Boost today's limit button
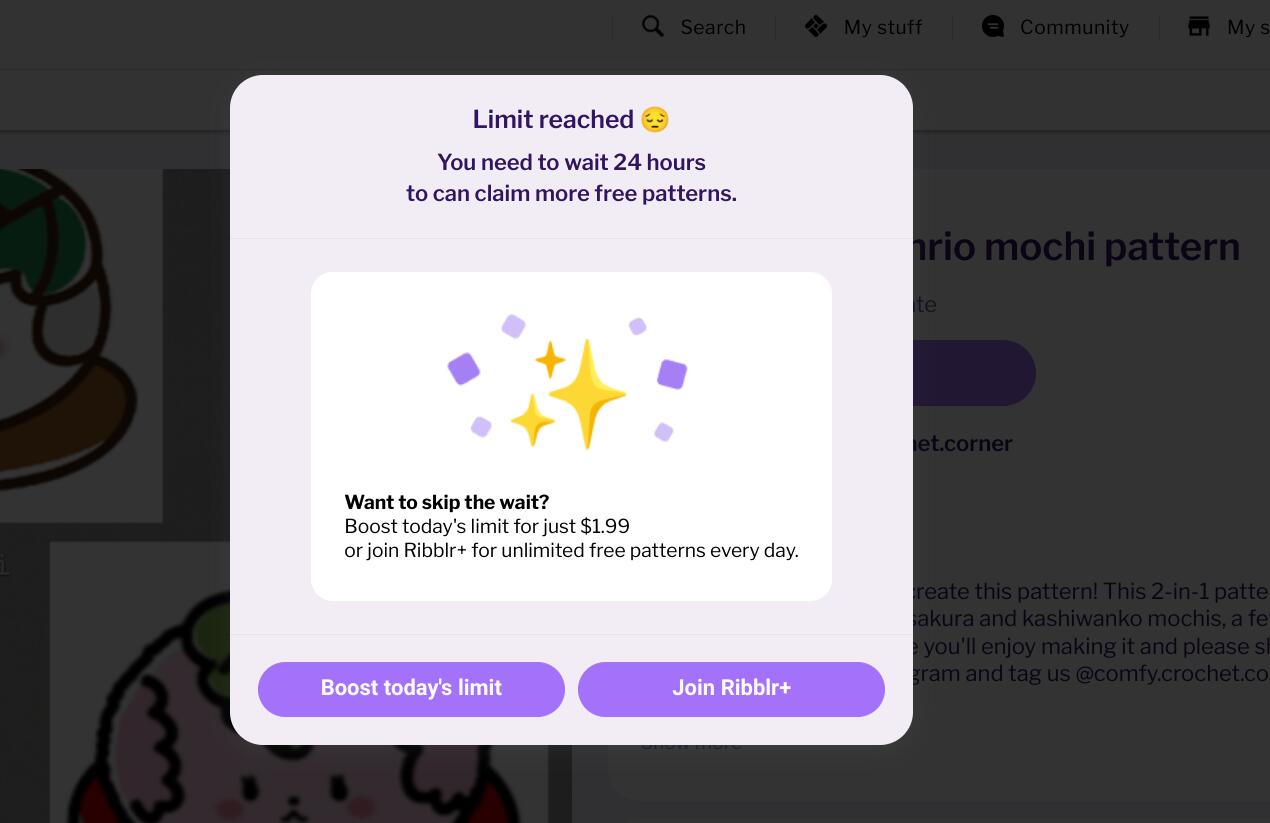The width and height of the screenshot is (1270, 823). point(411,689)
